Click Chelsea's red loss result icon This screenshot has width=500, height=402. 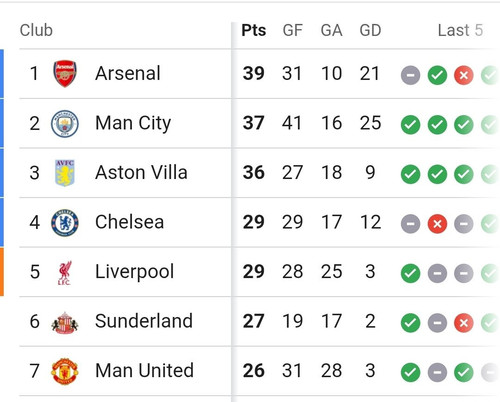click(x=437, y=224)
